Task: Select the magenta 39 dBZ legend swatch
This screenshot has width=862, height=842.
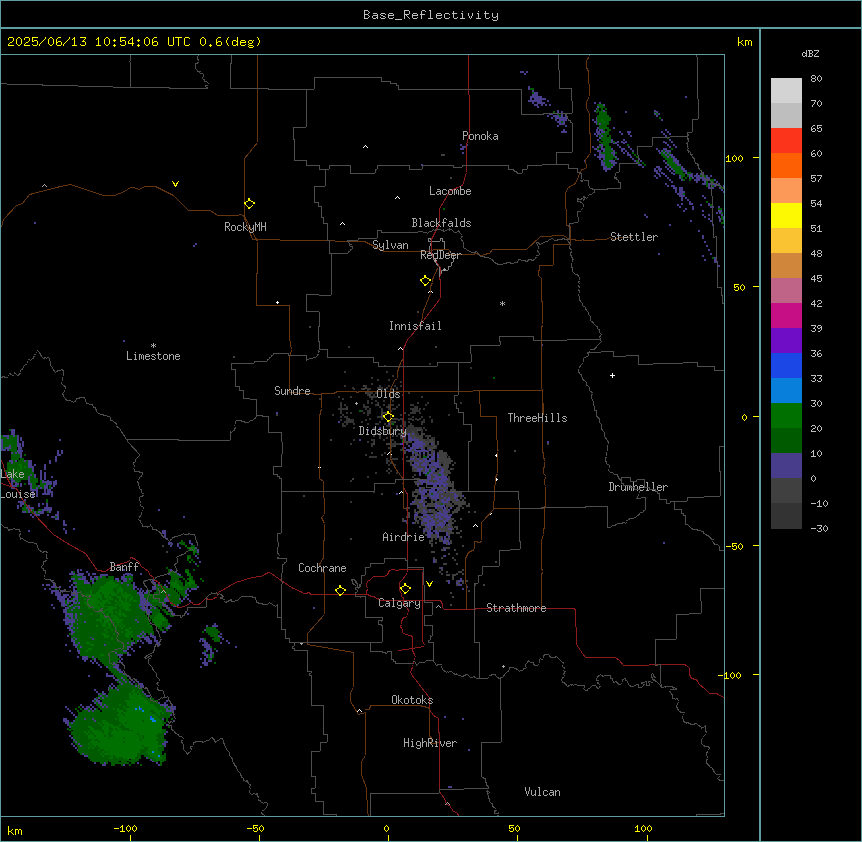Action: (x=786, y=315)
